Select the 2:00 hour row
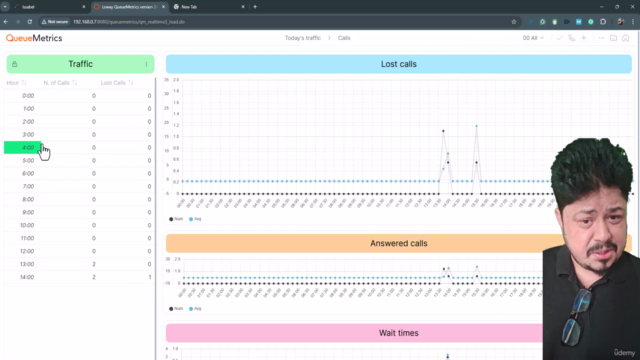 pyautogui.click(x=78, y=122)
